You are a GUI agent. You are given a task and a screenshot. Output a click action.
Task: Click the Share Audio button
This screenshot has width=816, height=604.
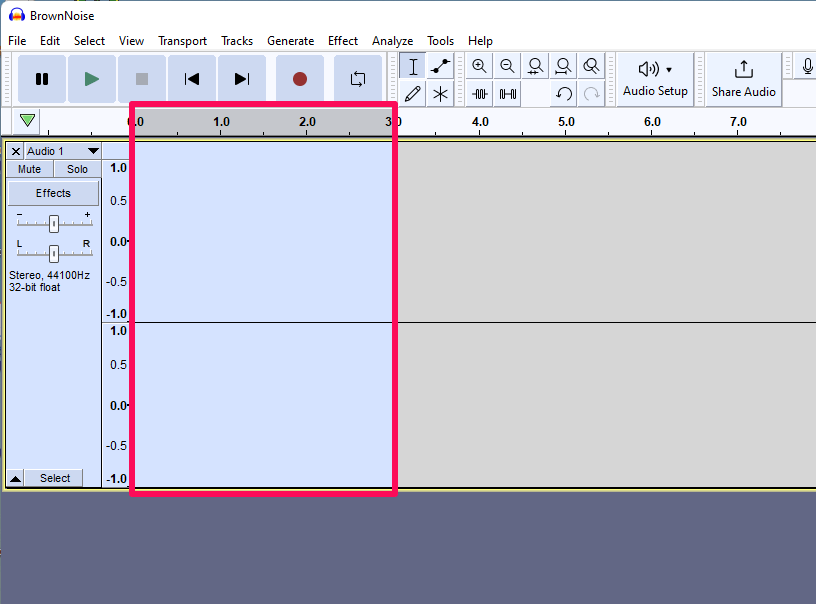744,79
